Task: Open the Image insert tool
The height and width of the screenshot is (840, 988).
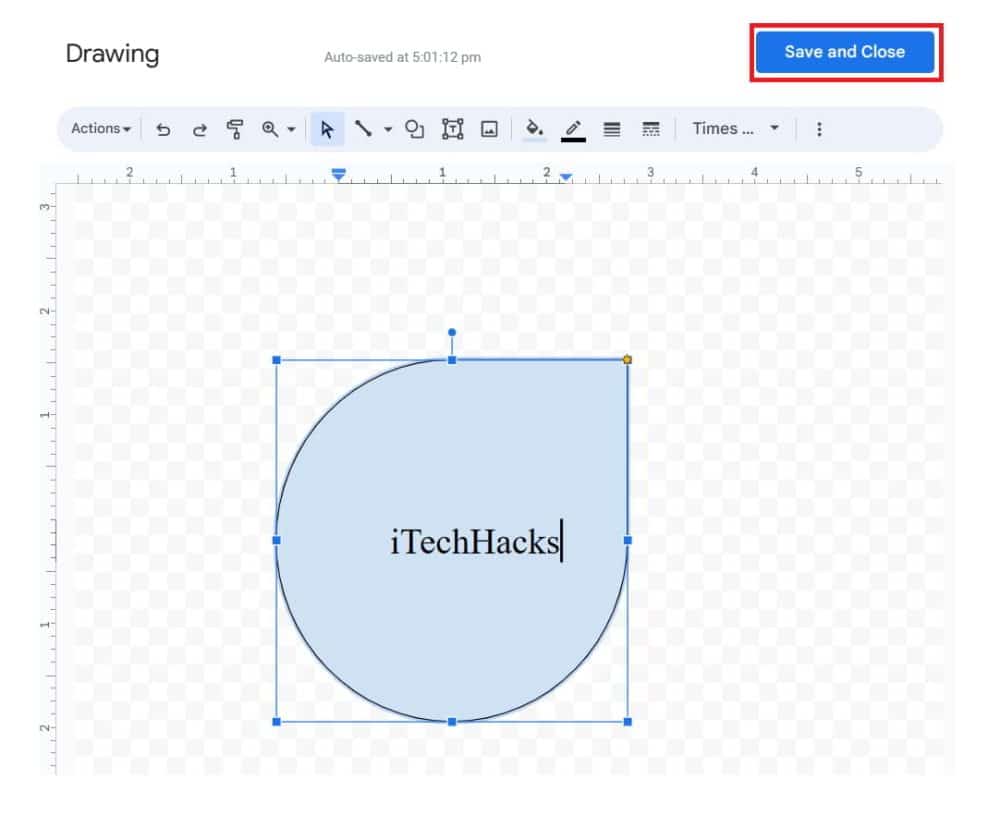Action: [487, 128]
